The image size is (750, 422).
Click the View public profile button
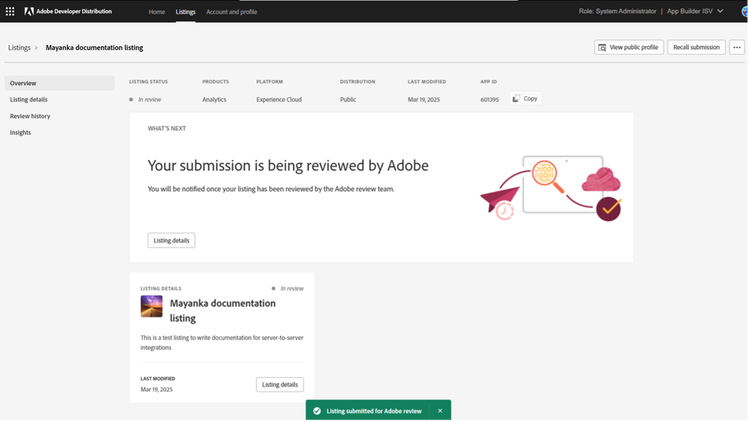click(x=629, y=47)
